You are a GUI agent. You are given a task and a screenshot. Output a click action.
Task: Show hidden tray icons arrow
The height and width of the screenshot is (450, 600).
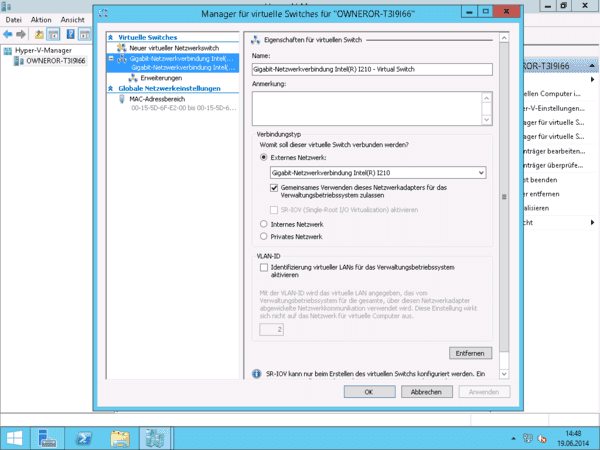(x=514, y=439)
